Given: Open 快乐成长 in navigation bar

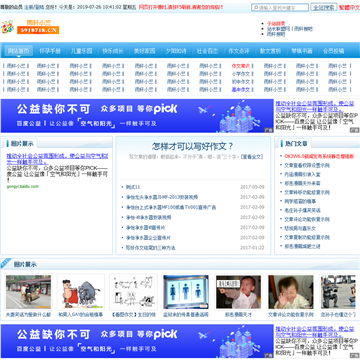Looking at the screenshot, I should pyautogui.click(x=113, y=51).
